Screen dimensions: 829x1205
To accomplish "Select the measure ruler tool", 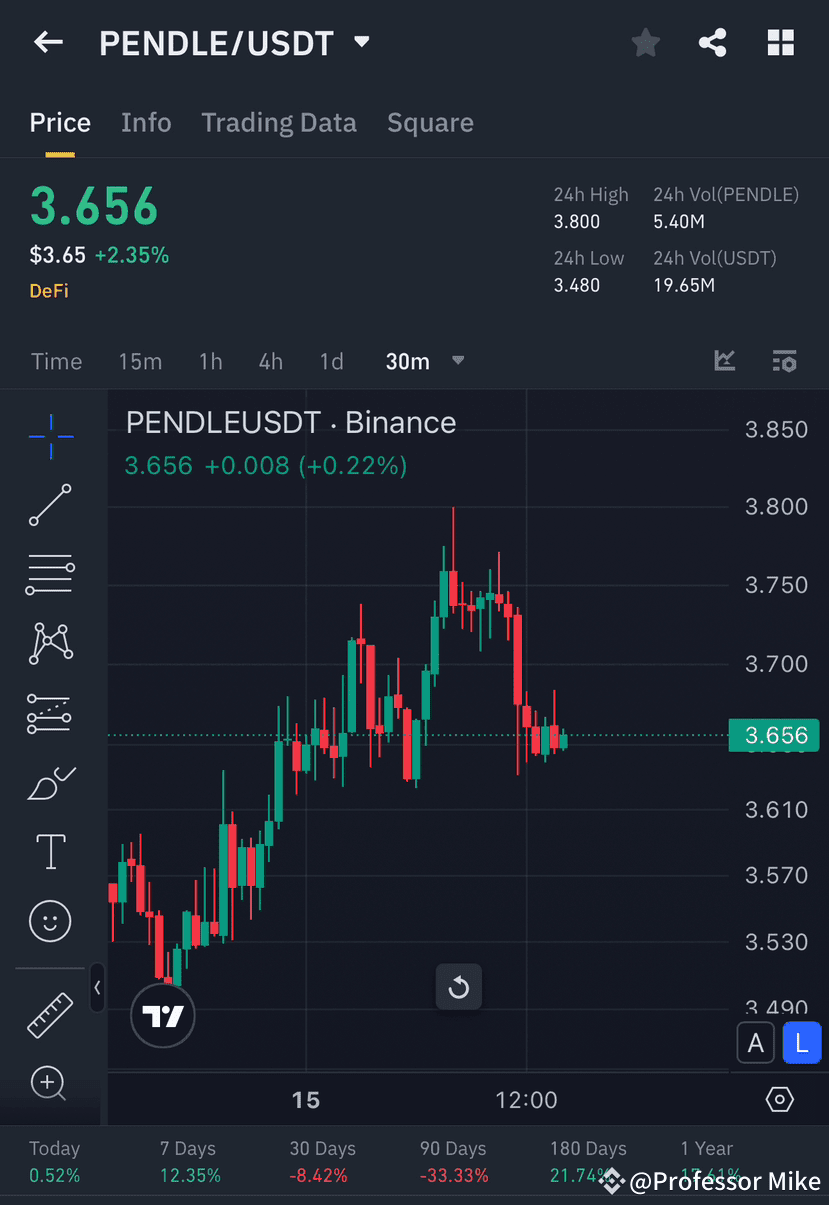I will tap(49, 1014).
